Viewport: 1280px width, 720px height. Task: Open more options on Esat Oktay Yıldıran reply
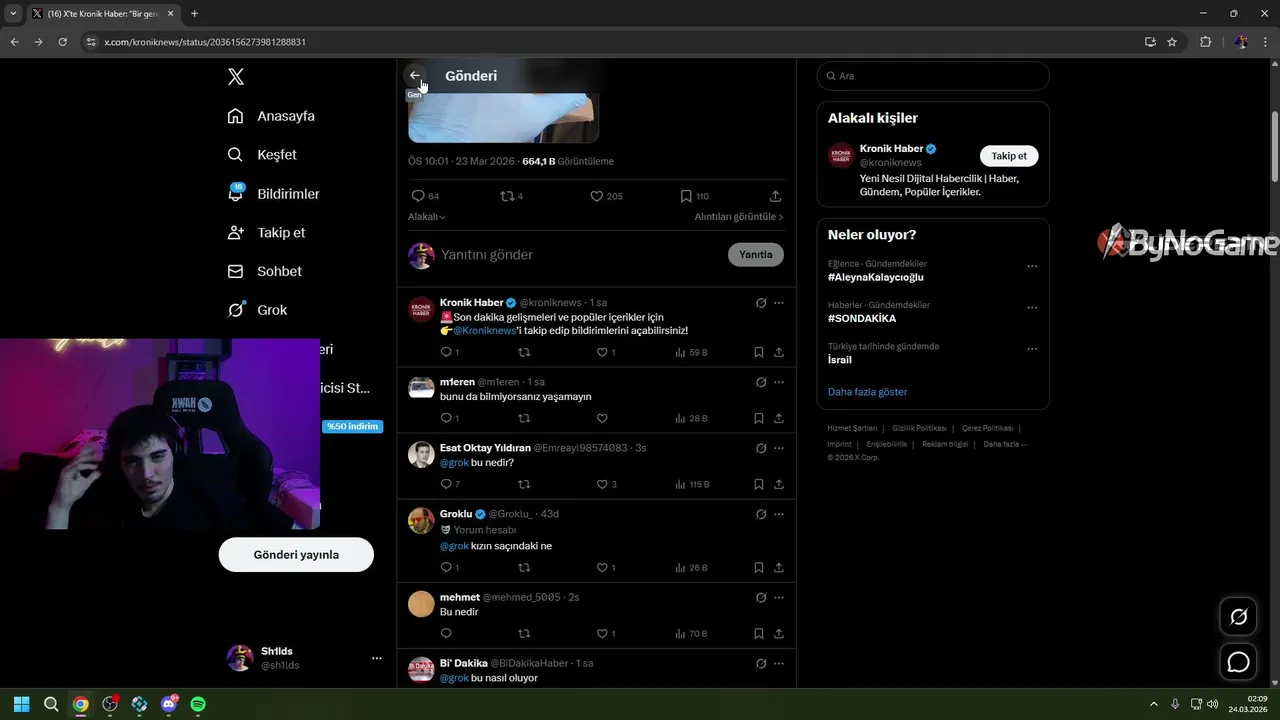pos(779,448)
